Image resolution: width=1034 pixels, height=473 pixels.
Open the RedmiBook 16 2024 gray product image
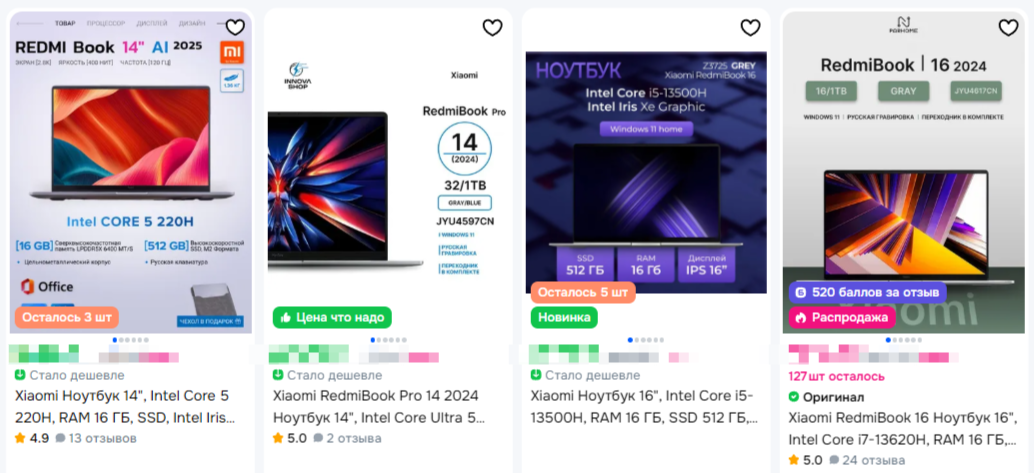coord(904,172)
